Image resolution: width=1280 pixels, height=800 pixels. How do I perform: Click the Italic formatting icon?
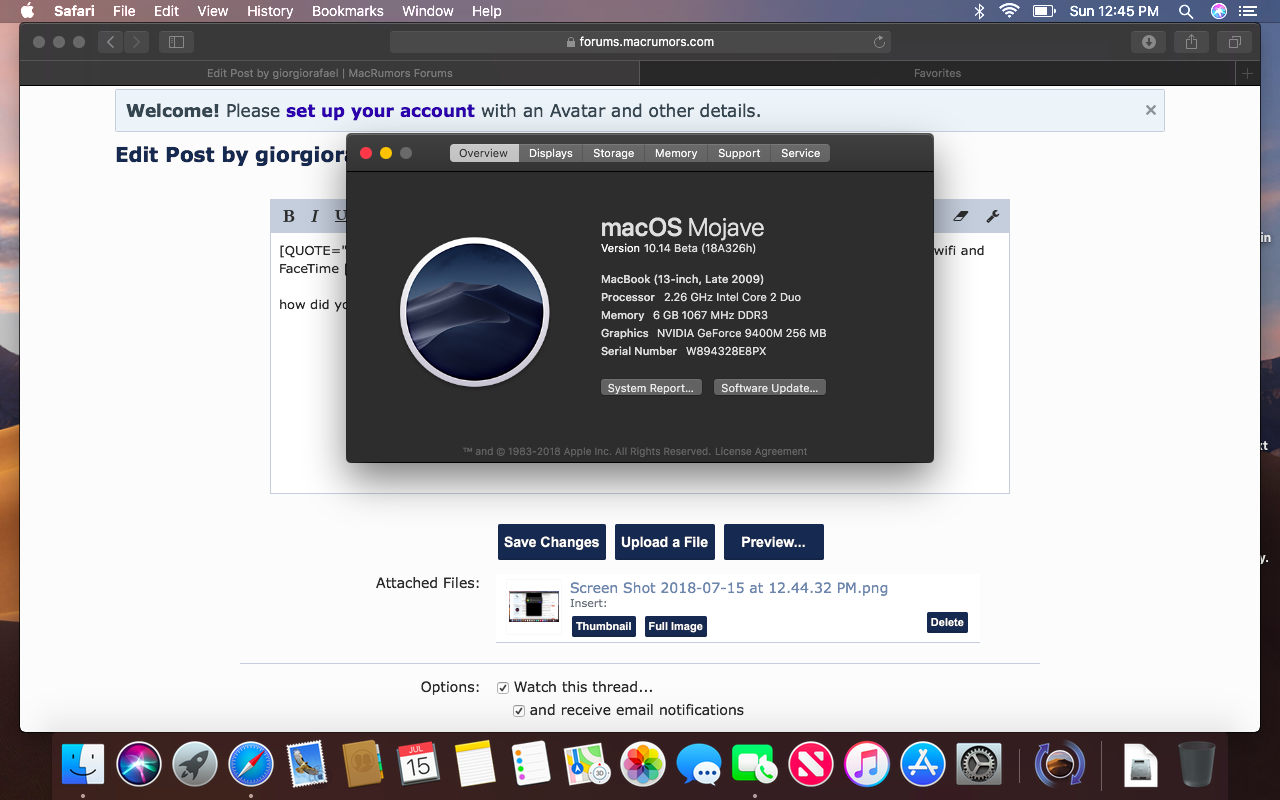(x=315, y=216)
